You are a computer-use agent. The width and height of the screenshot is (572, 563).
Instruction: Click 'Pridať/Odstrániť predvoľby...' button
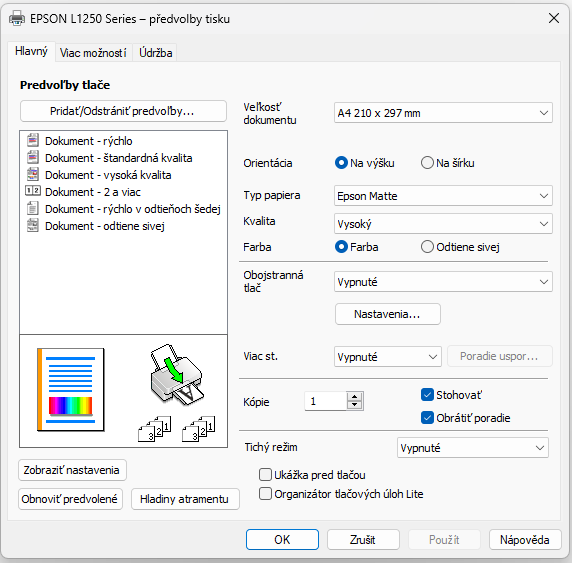point(123,111)
